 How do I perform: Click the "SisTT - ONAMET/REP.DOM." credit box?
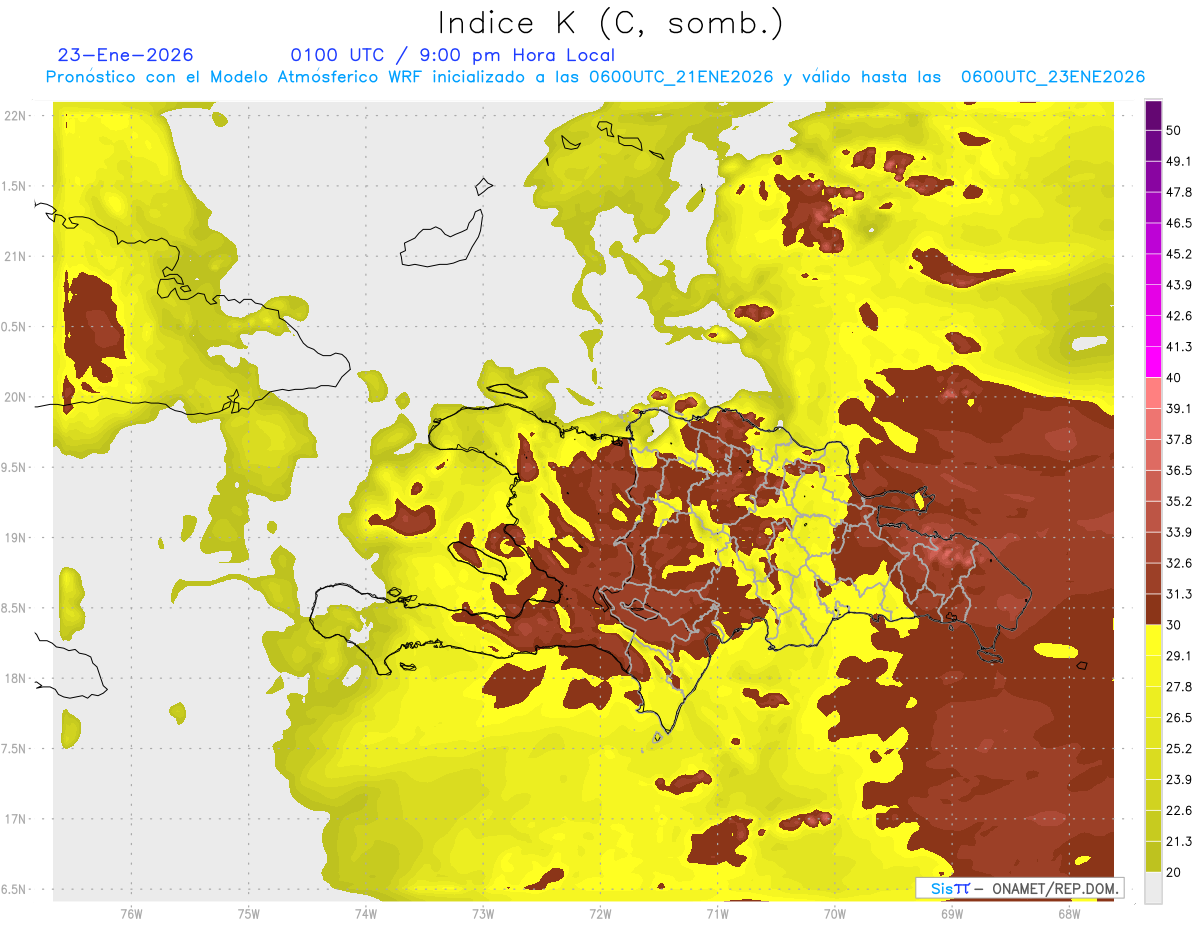1019,888
